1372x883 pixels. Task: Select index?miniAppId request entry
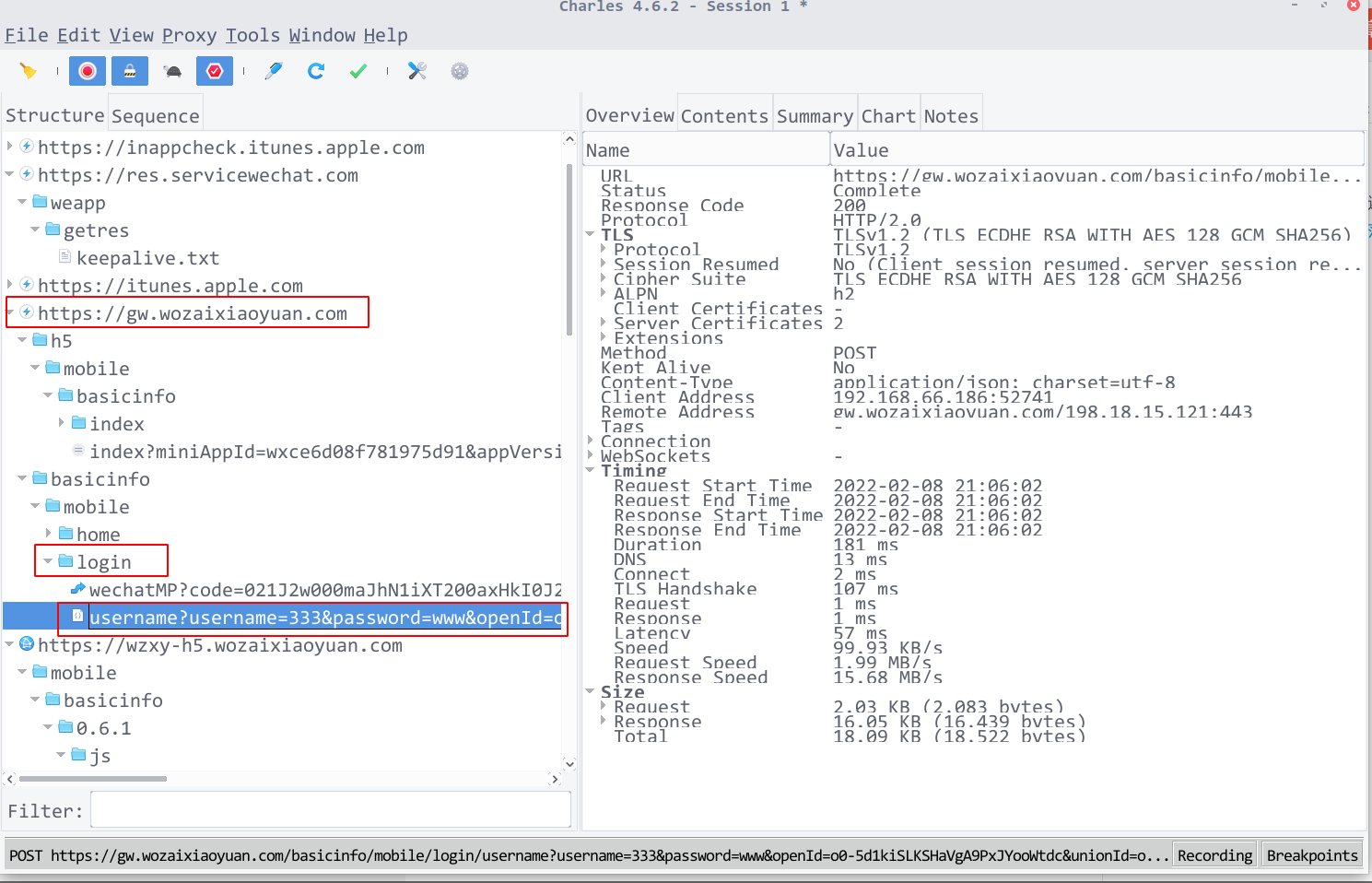(x=325, y=452)
